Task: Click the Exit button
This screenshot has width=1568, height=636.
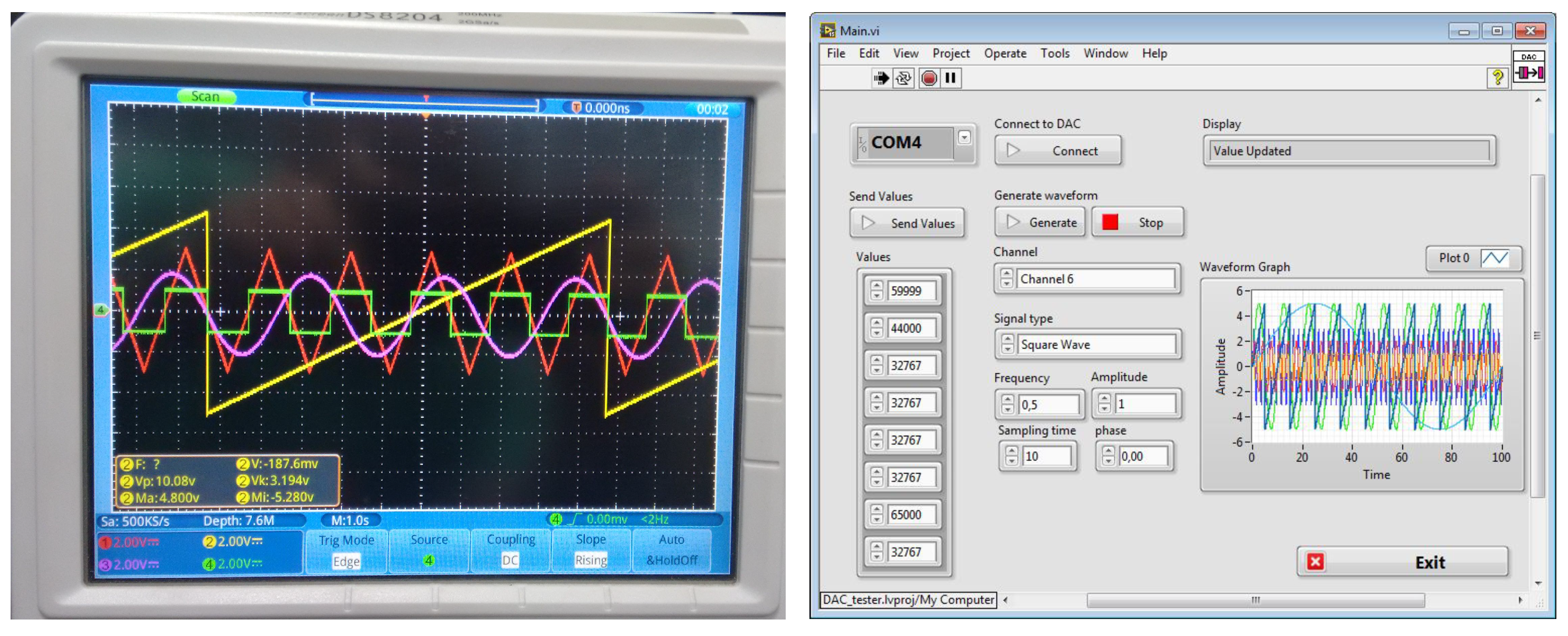Action: [1402, 562]
